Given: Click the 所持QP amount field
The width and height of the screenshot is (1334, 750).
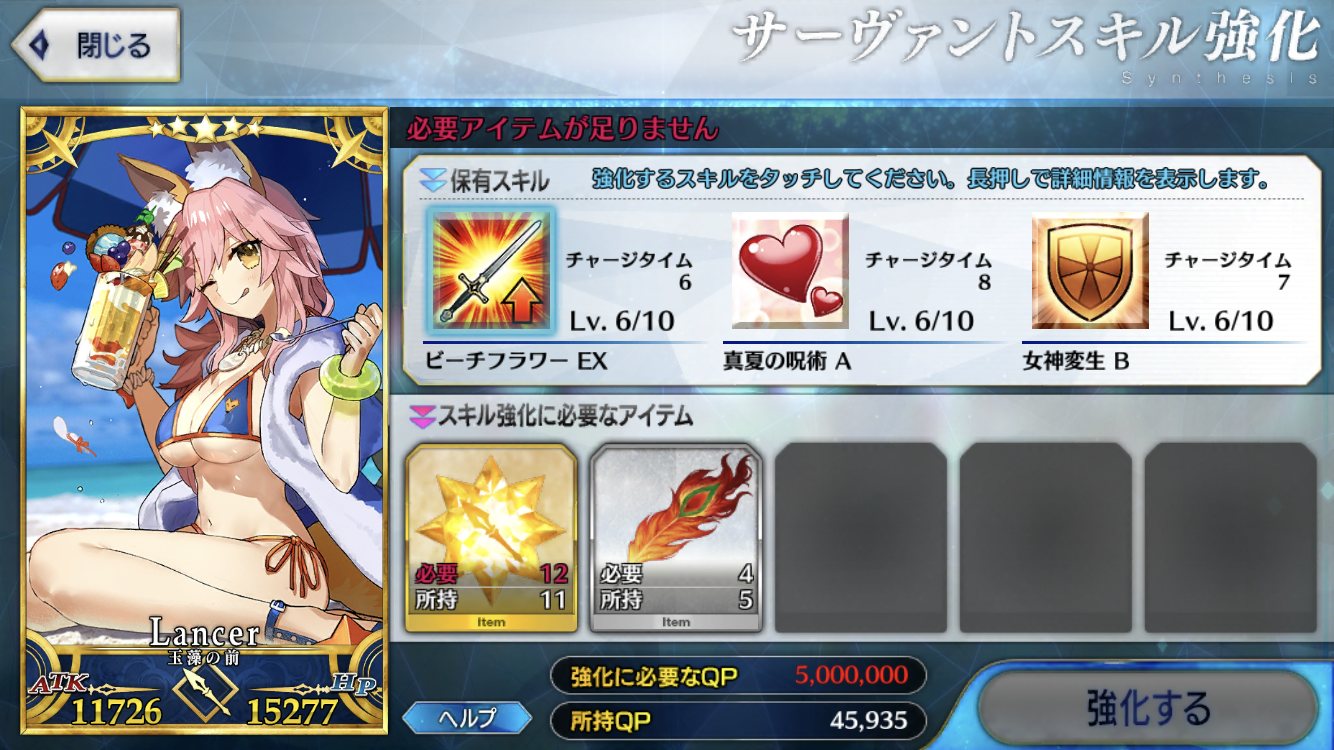Looking at the screenshot, I should [x=738, y=719].
